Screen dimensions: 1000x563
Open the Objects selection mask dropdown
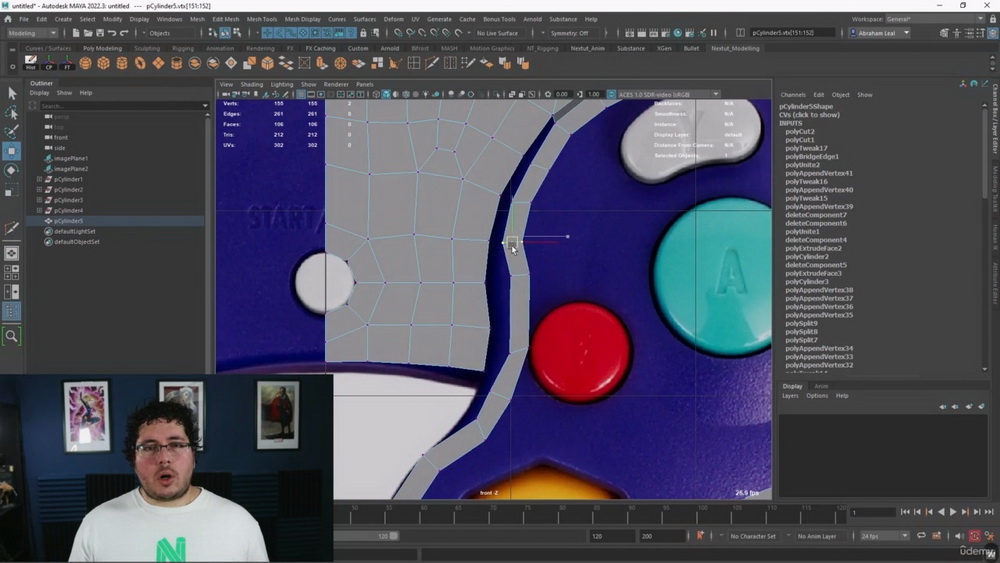pyautogui.click(x=171, y=33)
